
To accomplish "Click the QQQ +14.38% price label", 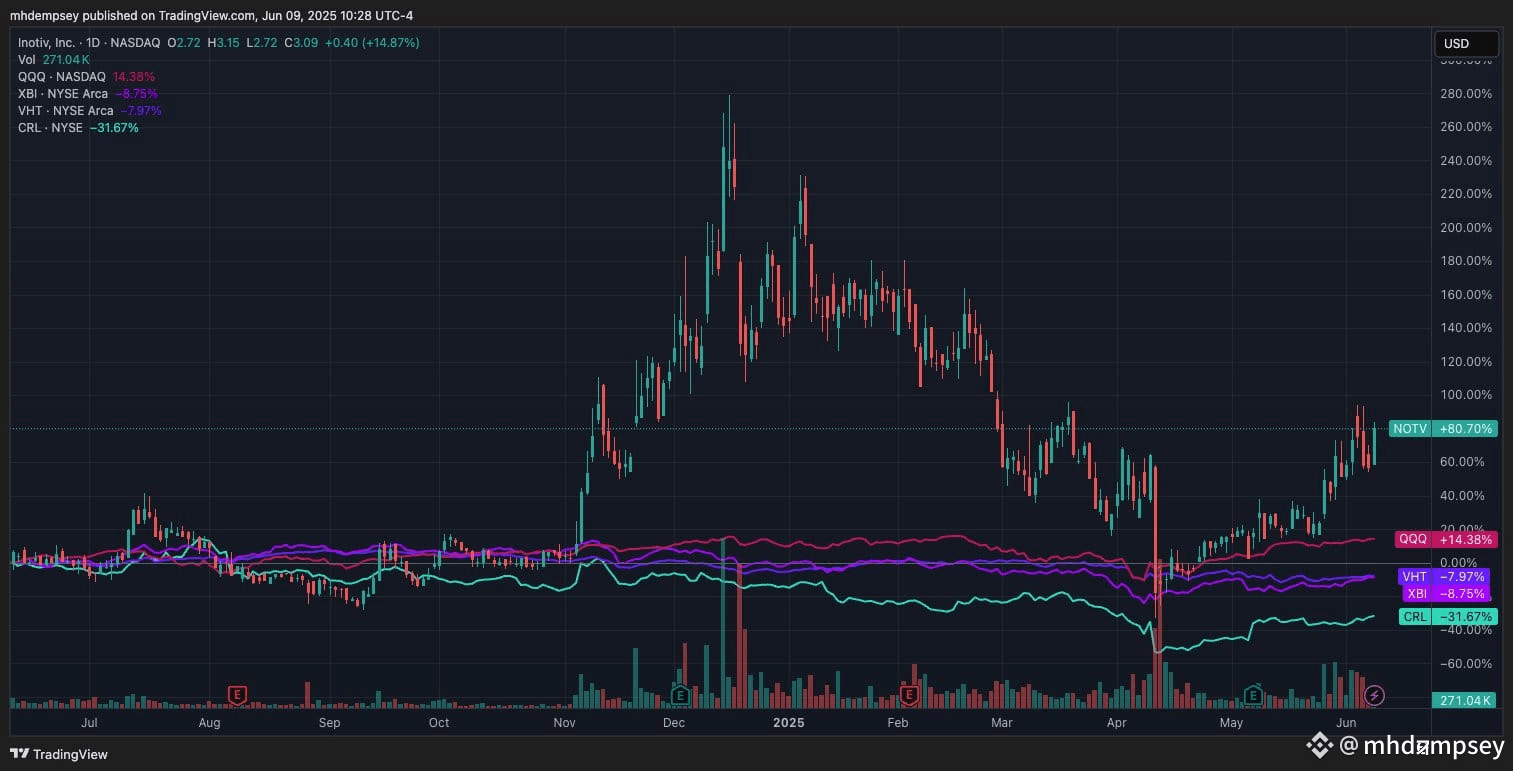I will pyautogui.click(x=1446, y=539).
